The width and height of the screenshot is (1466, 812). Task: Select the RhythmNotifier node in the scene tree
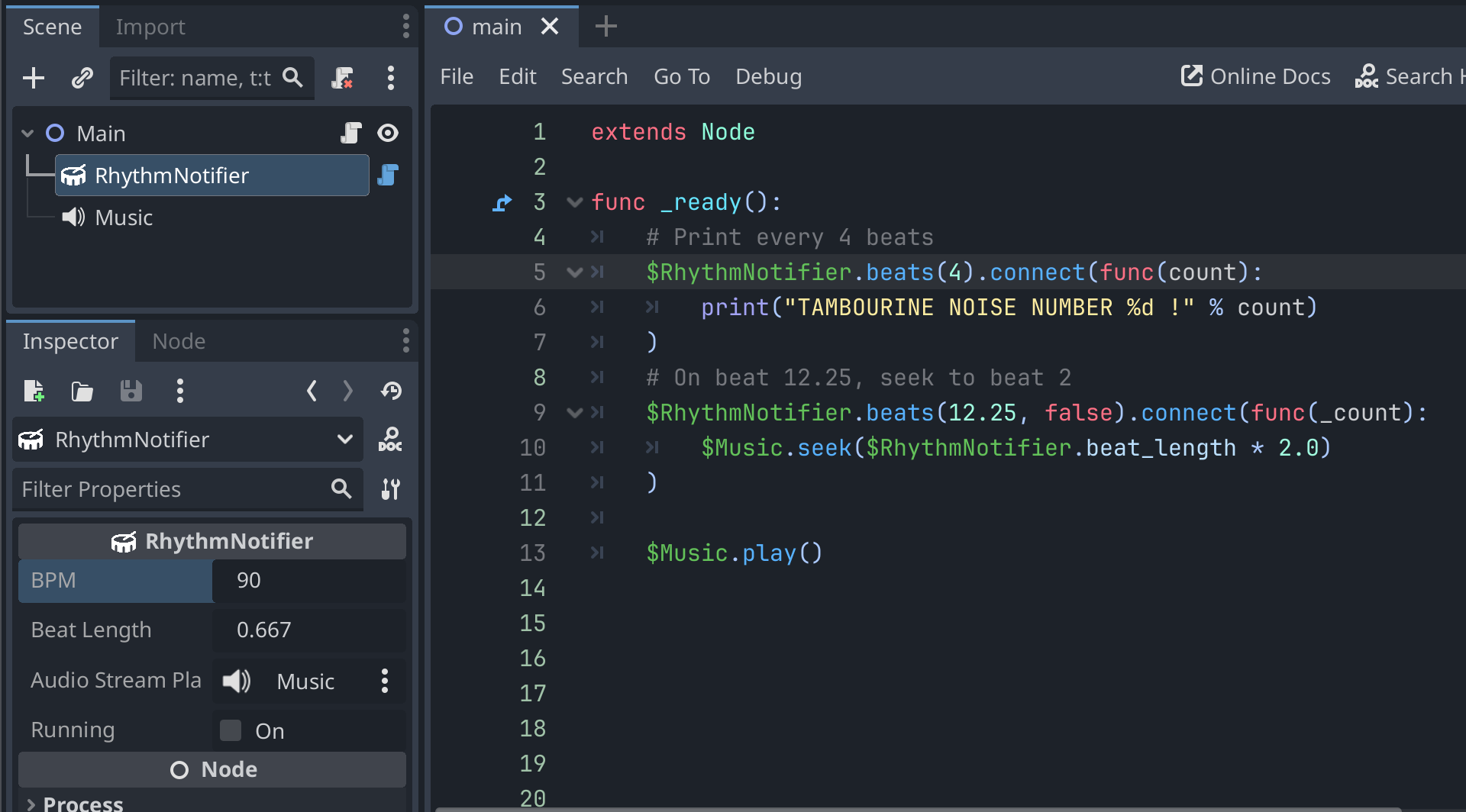pyautogui.click(x=212, y=176)
